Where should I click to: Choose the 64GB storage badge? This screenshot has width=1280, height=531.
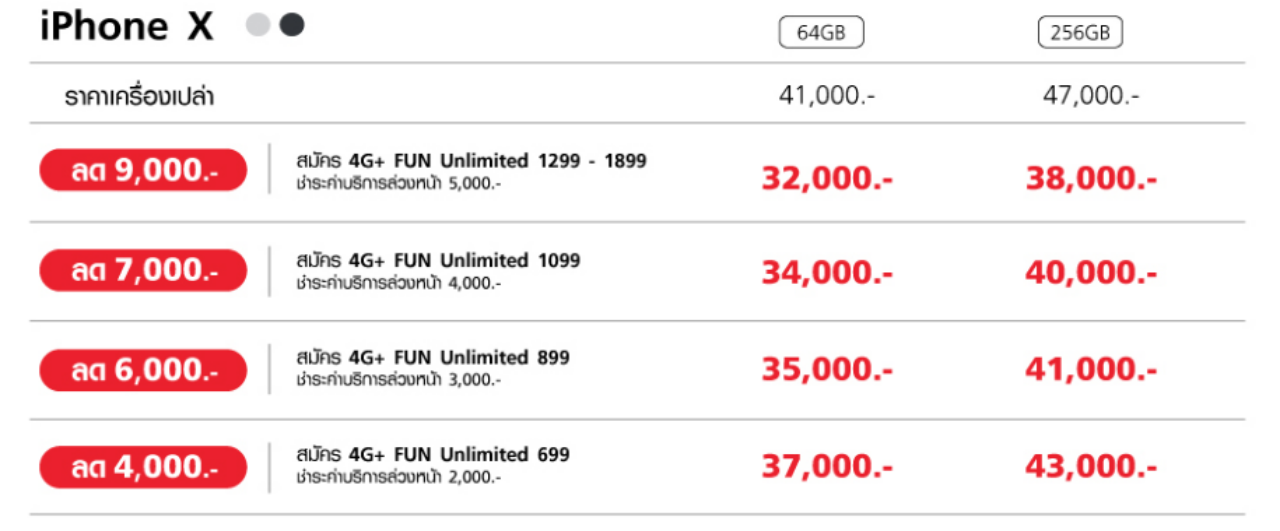[821, 33]
